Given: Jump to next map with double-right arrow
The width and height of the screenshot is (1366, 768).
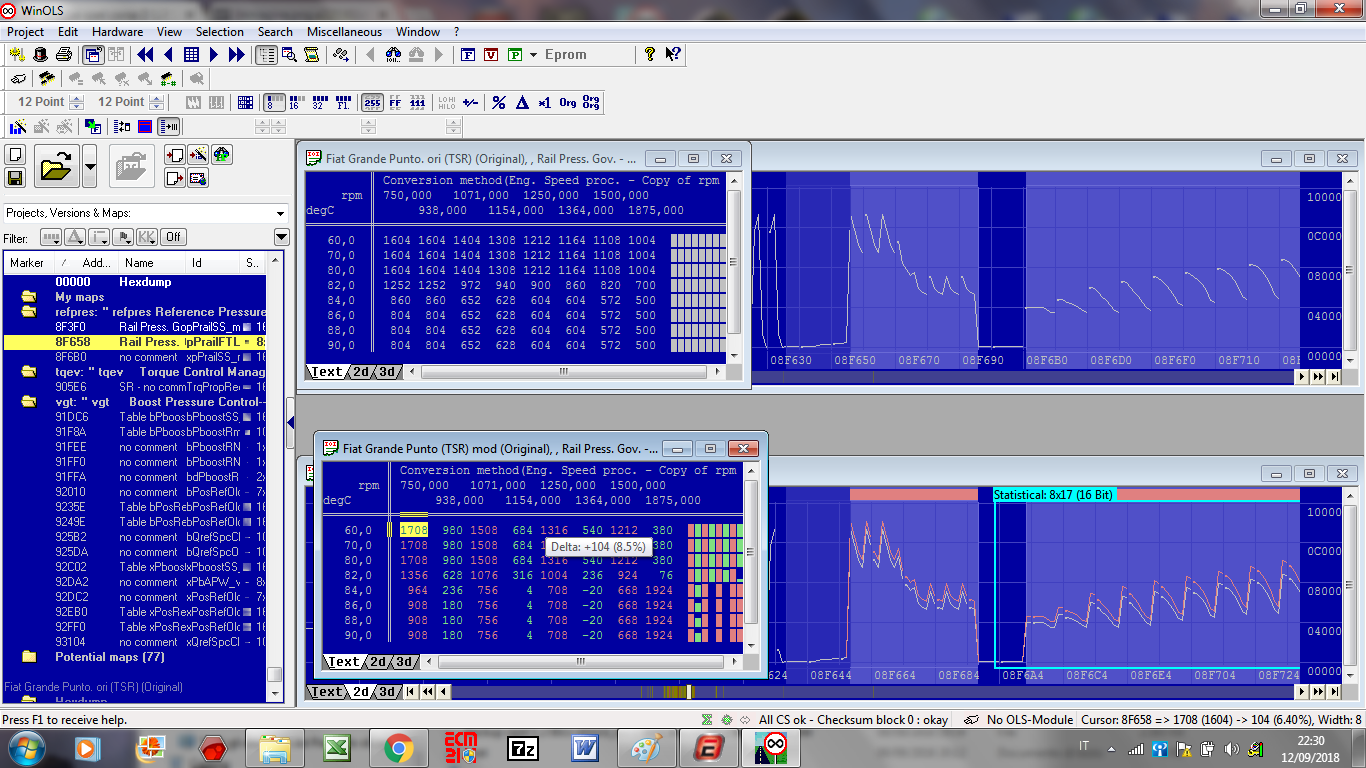Looking at the screenshot, I should (236, 54).
